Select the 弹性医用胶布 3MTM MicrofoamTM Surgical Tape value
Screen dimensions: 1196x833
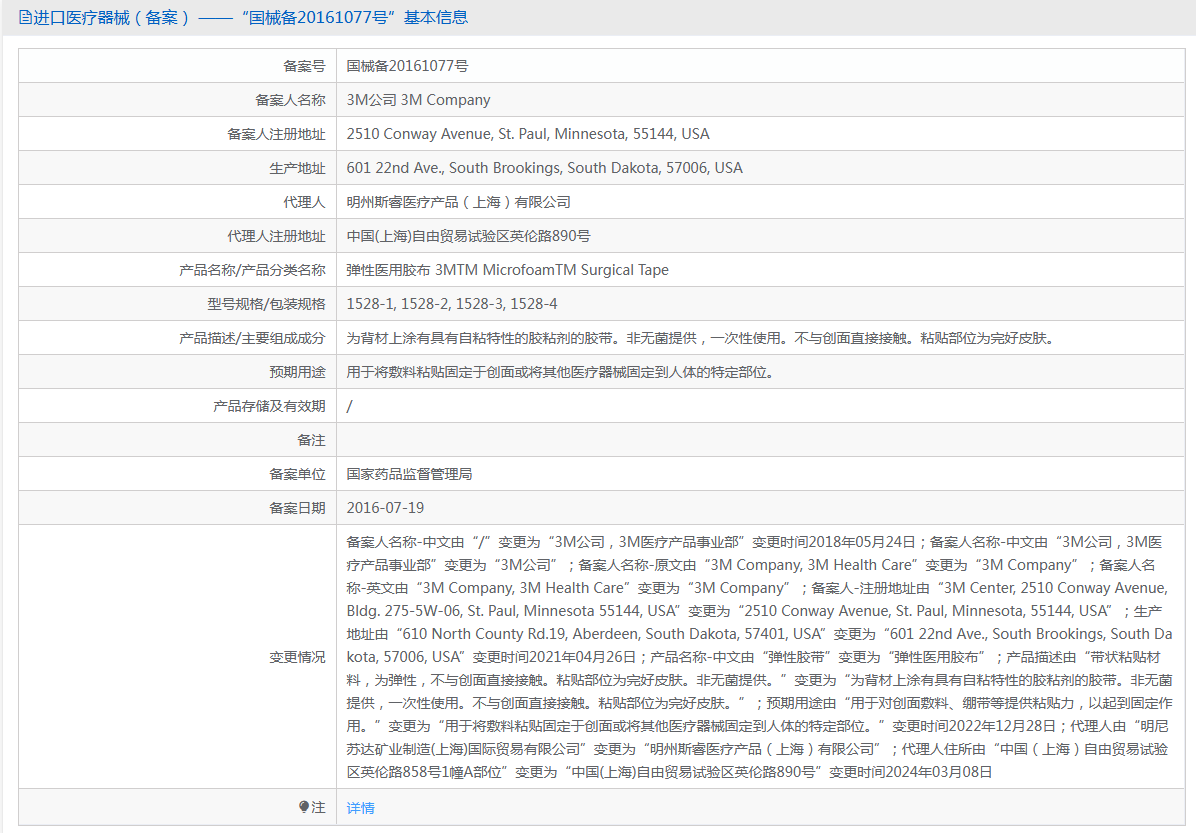click(507, 270)
